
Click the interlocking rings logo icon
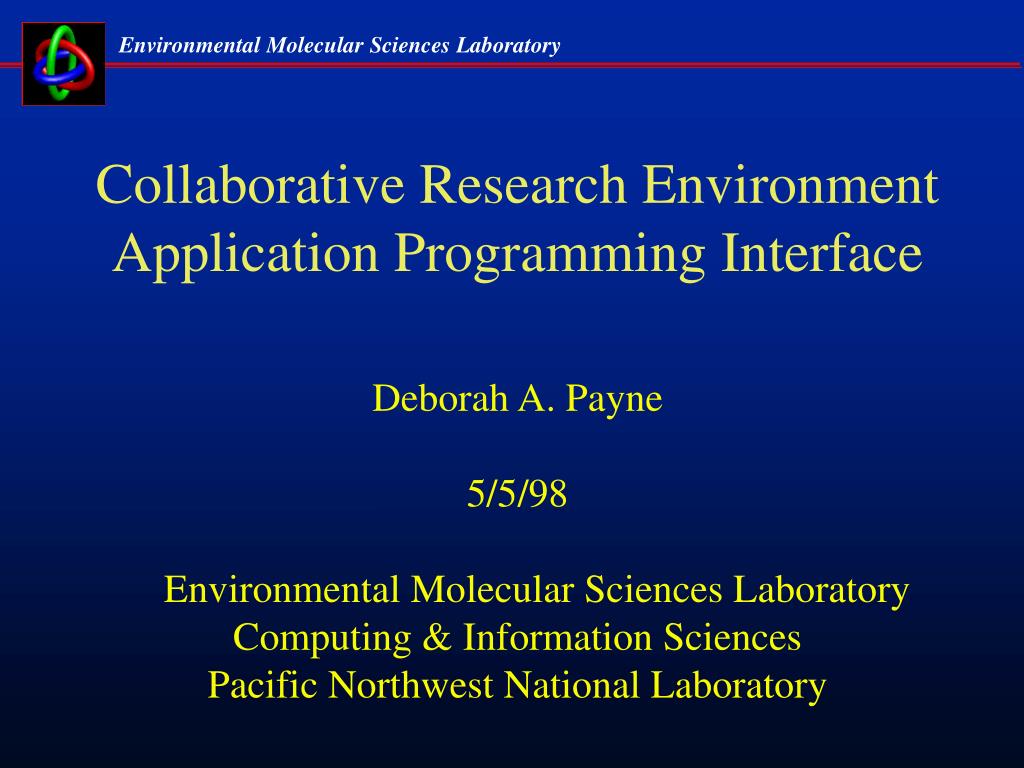point(64,64)
